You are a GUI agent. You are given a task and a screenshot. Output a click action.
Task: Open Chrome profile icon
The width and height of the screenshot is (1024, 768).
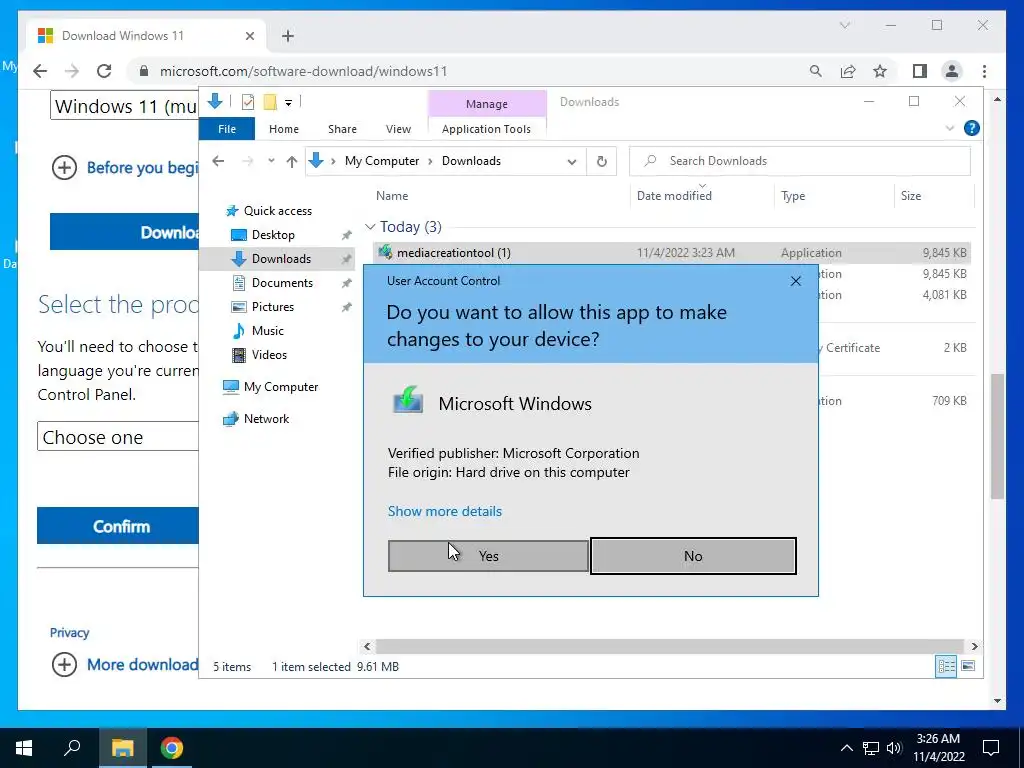[952, 71]
